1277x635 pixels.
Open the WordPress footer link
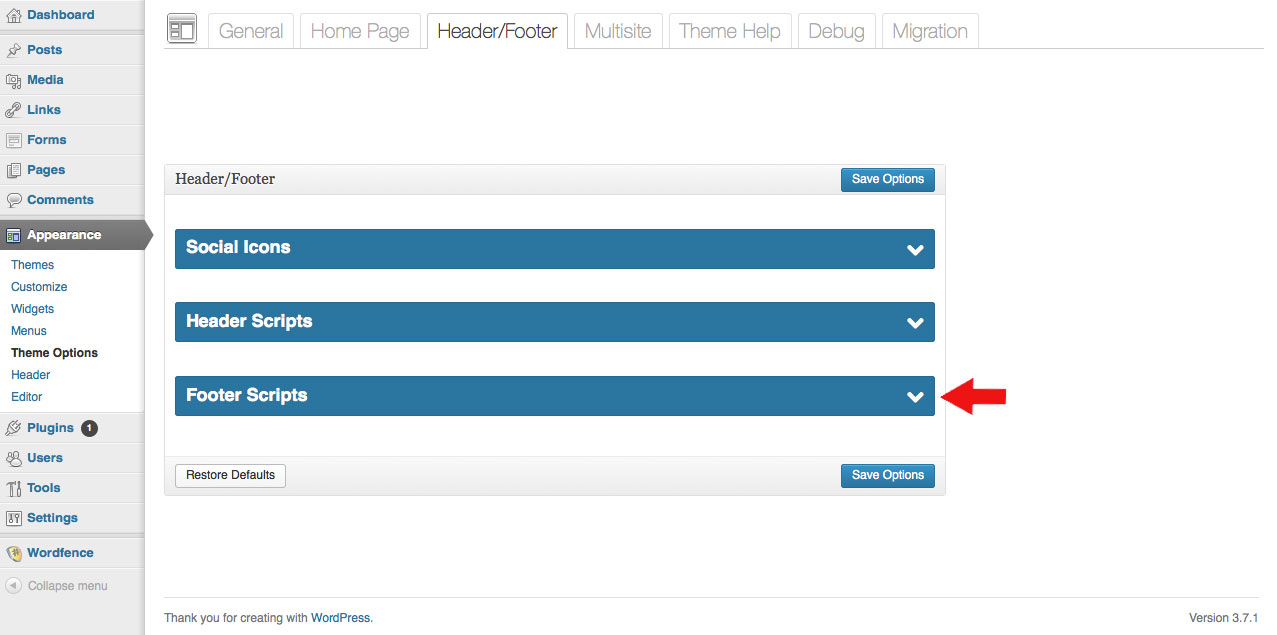click(x=340, y=618)
